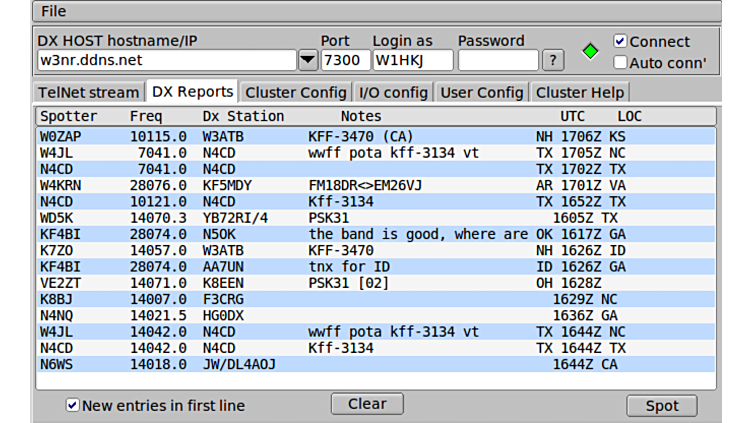Switch to the TelNet stream tab
The height and width of the screenshot is (423, 752).
click(x=88, y=92)
